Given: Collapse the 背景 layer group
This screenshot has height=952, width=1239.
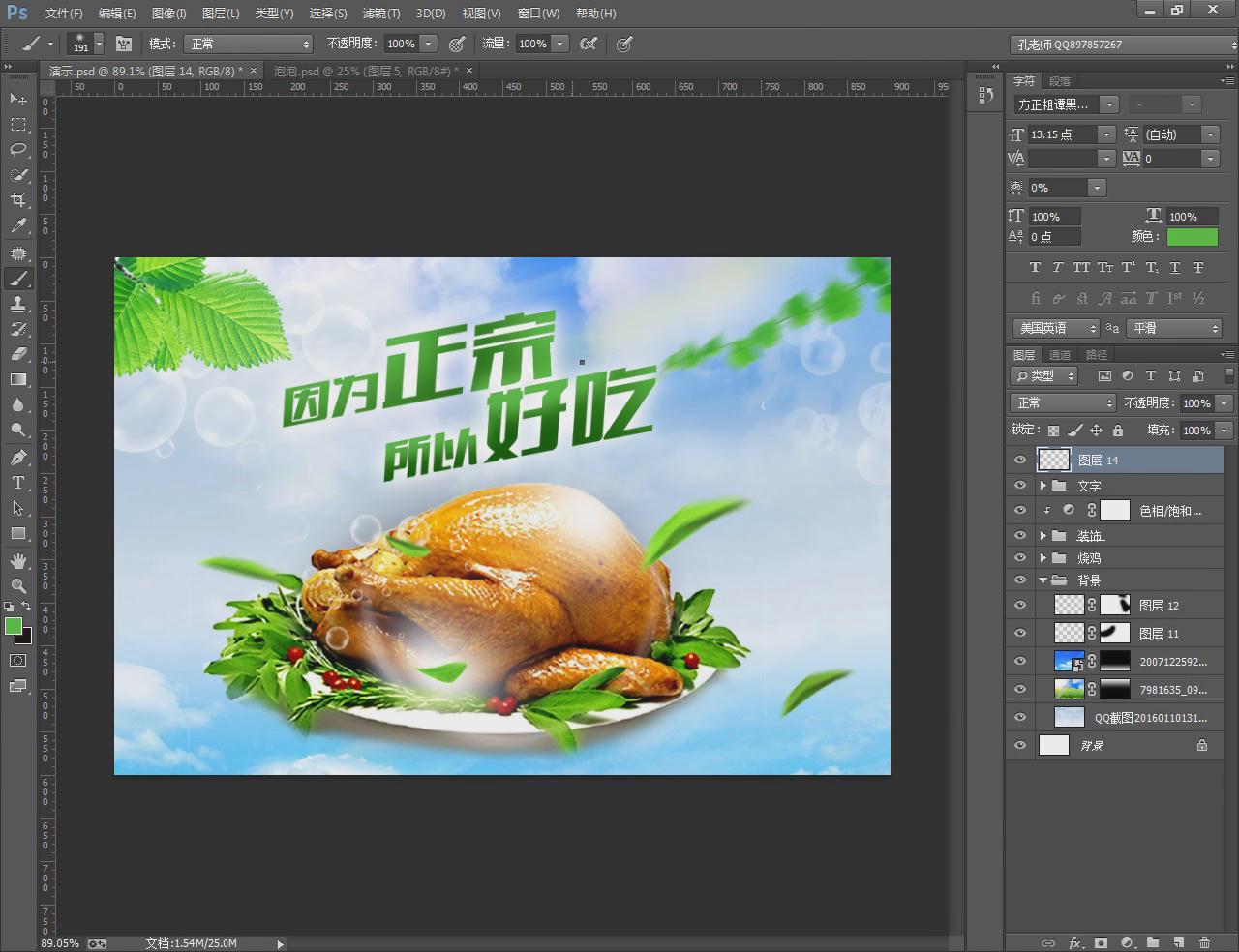Looking at the screenshot, I should [x=1043, y=580].
